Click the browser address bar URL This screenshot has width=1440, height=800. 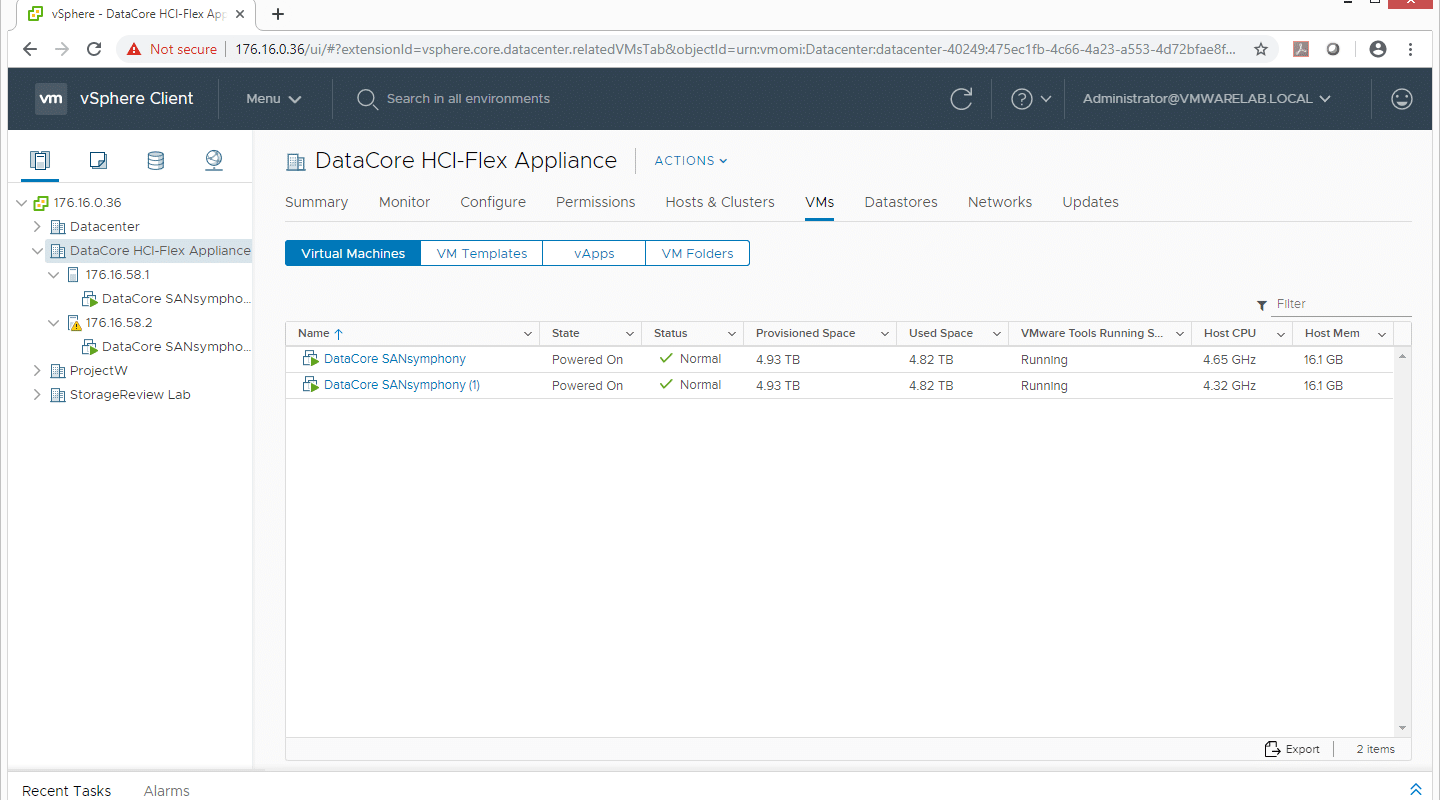tap(735, 49)
